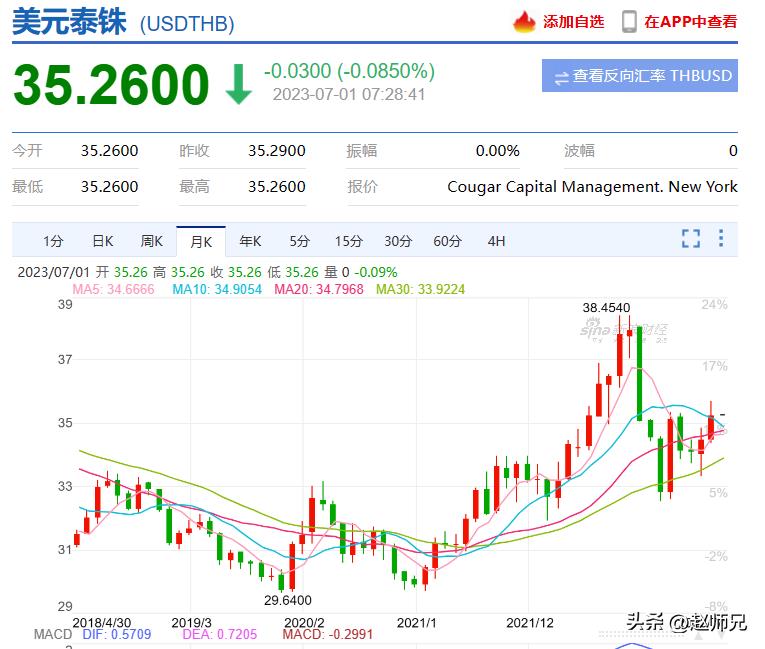765x649 pixels.
Task: Open the 年K chart tab
Action: click(x=250, y=241)
